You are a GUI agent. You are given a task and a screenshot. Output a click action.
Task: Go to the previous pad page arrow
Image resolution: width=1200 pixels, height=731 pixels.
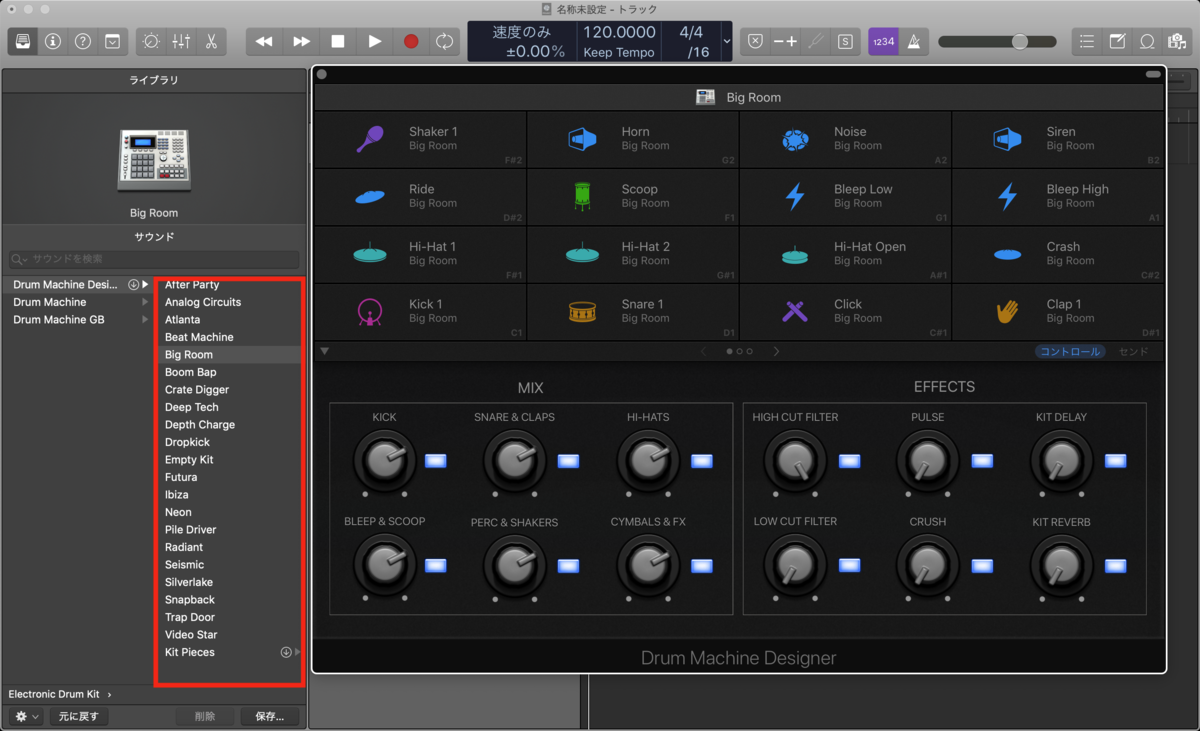[x=703, y=351]
